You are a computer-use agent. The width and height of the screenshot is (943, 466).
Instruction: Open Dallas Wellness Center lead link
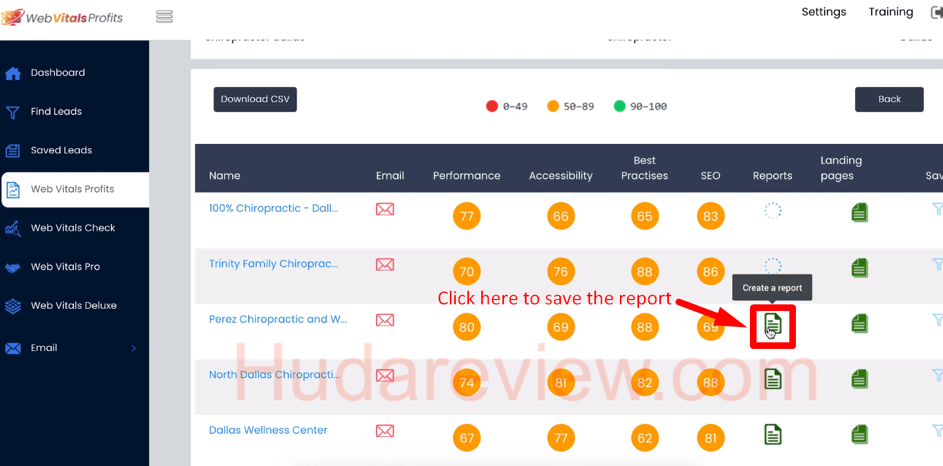tap(268, 430)
